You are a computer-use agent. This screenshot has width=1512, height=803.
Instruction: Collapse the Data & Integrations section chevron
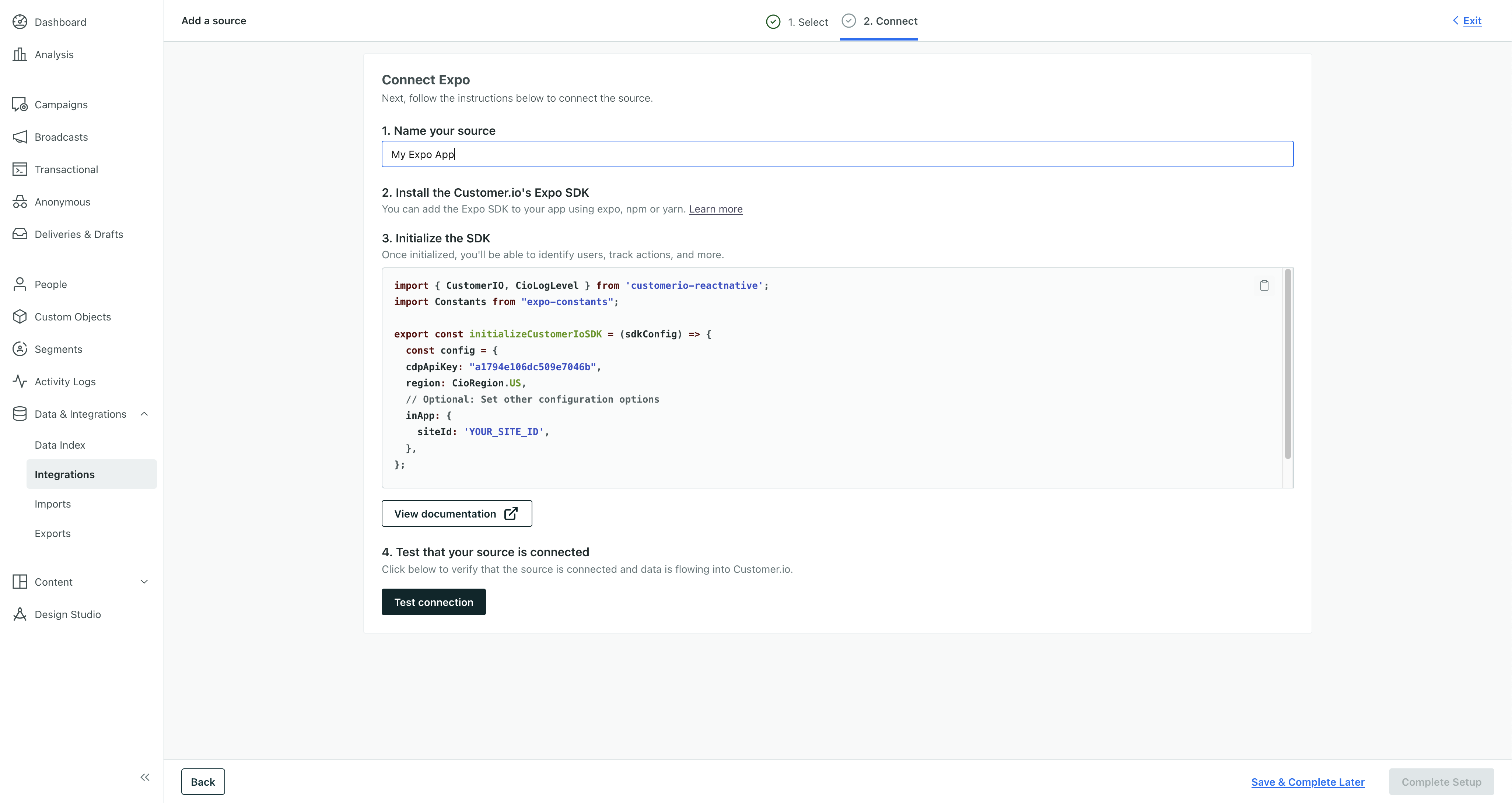click(144, 414)
